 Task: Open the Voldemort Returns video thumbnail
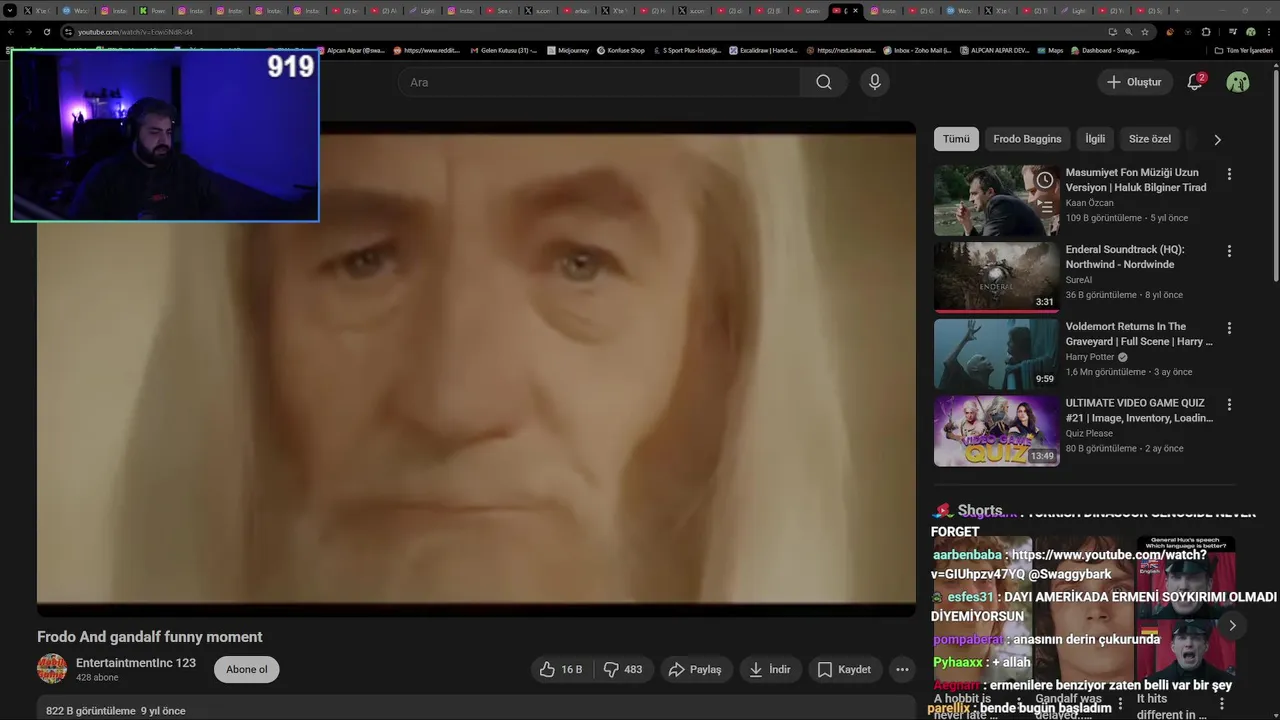(x=996, y=354)
